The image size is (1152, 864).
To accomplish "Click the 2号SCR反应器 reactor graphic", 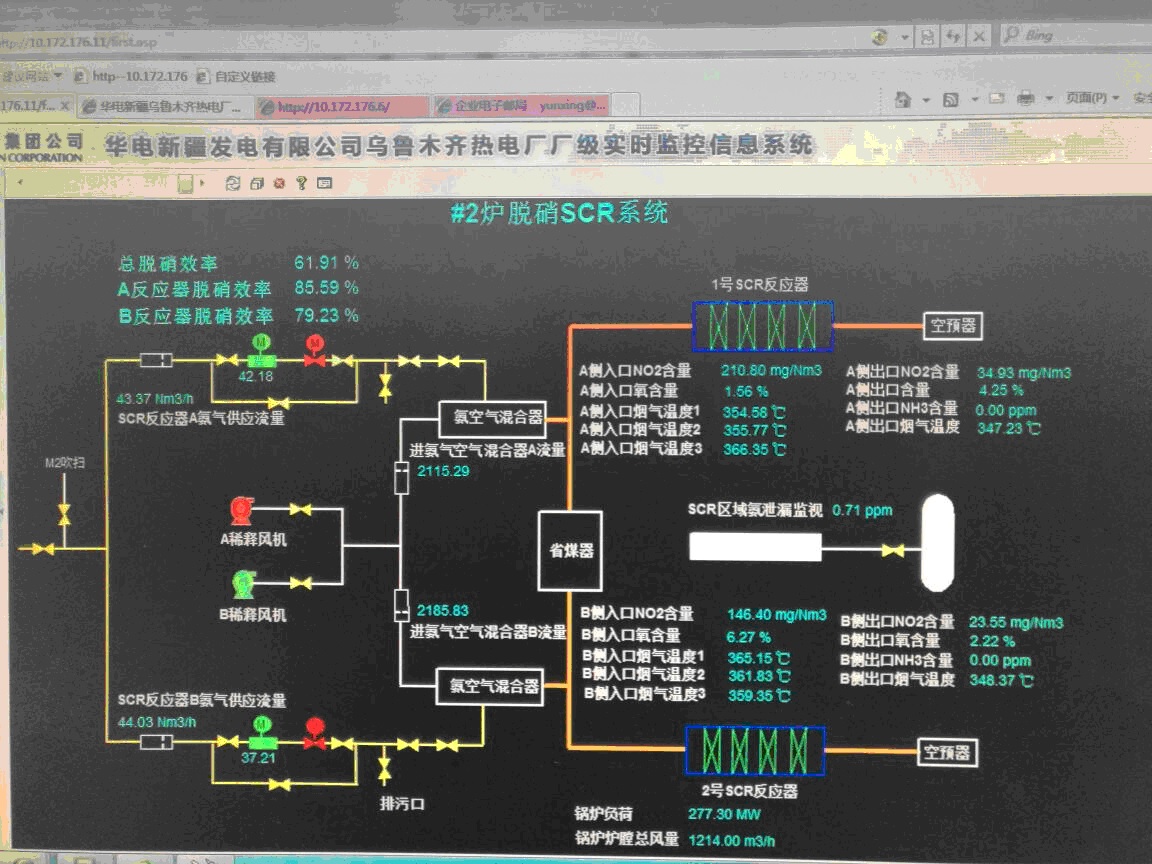I will [755, 750].
